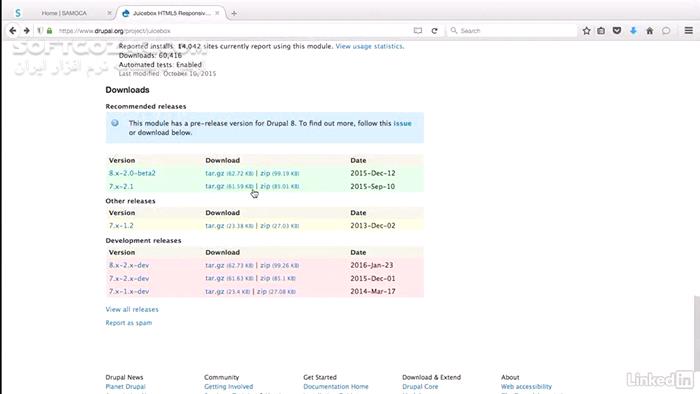Open Documentation Home footer link
Image resolution: width=700 pixels, height=394 pixels.
(x=336, y=387)
